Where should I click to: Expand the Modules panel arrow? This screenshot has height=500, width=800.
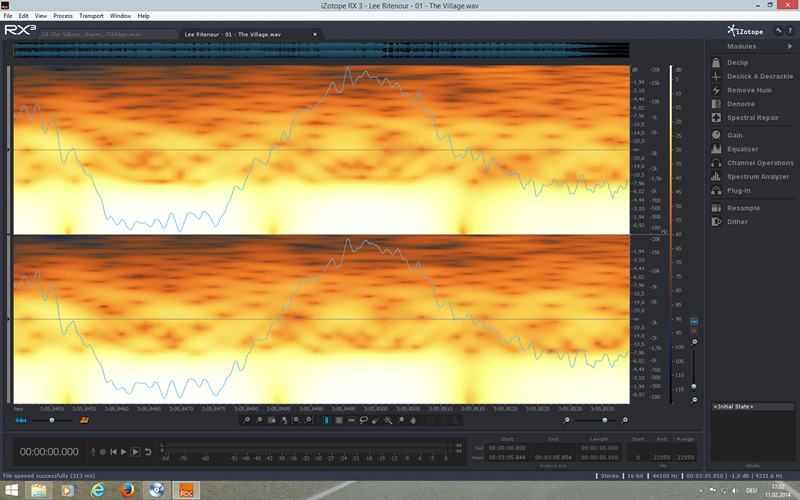(x=790, y=46)
